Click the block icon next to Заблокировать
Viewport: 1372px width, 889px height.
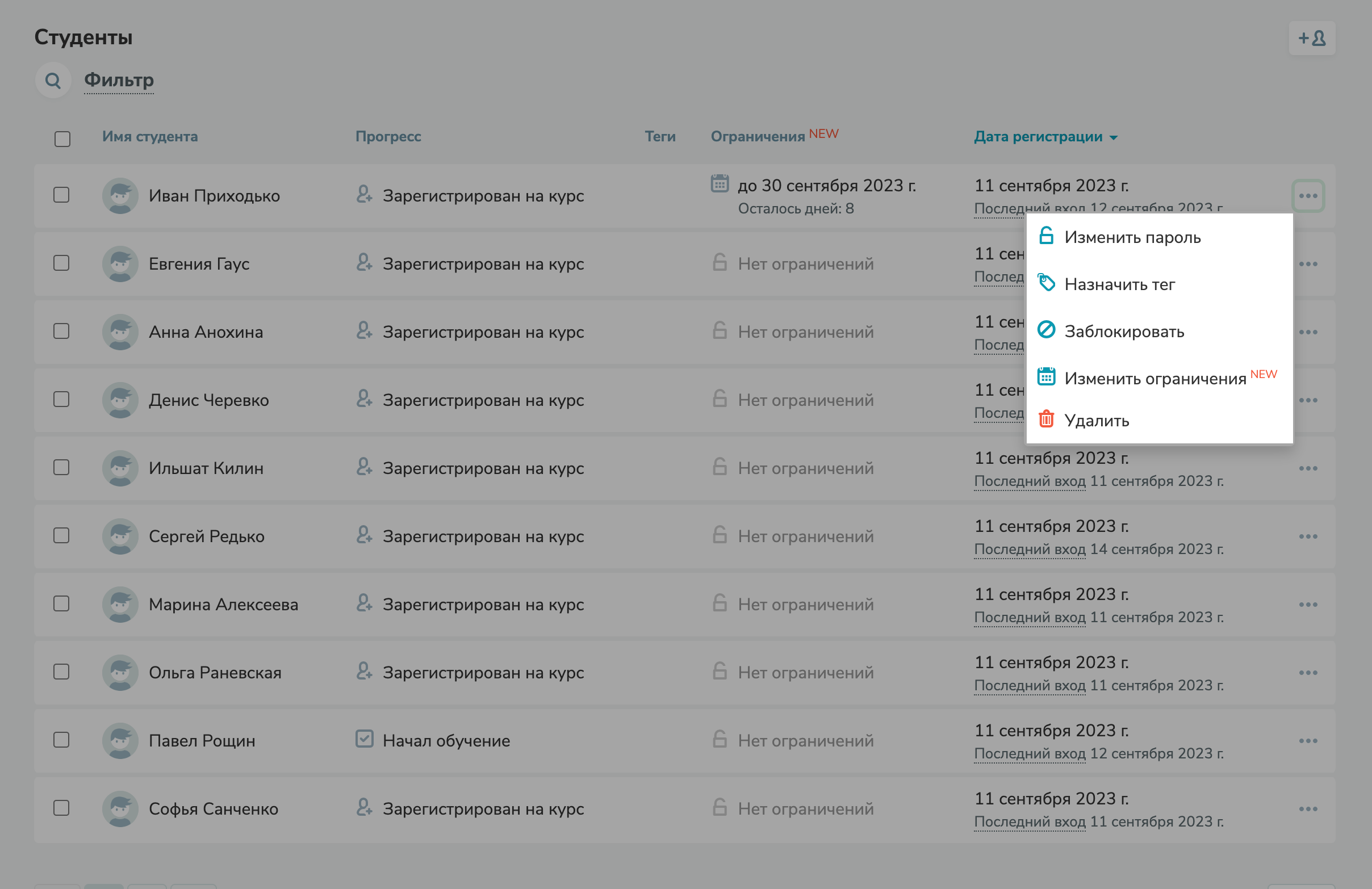point(1045,330)
